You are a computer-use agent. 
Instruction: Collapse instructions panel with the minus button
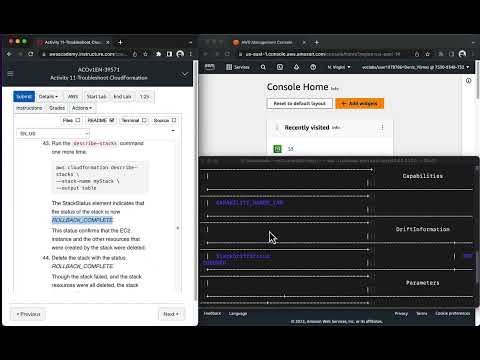173,130
